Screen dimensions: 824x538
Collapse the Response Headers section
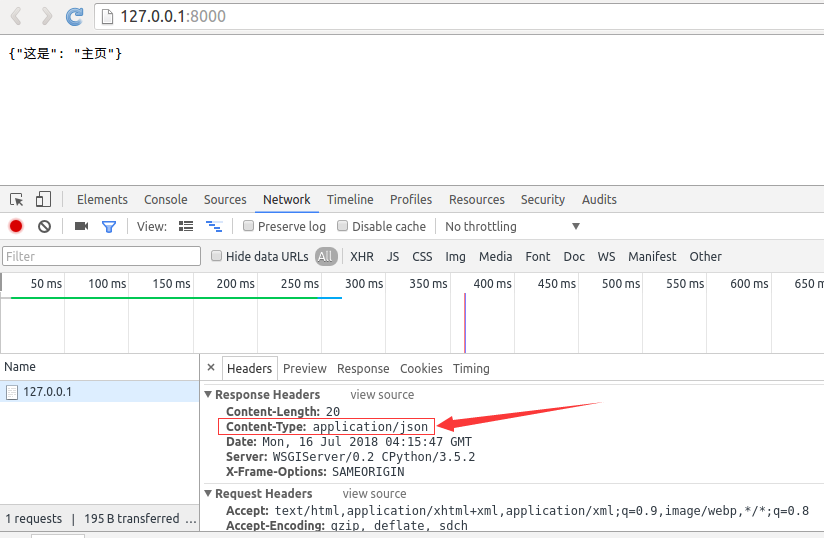tap(208, 394)
